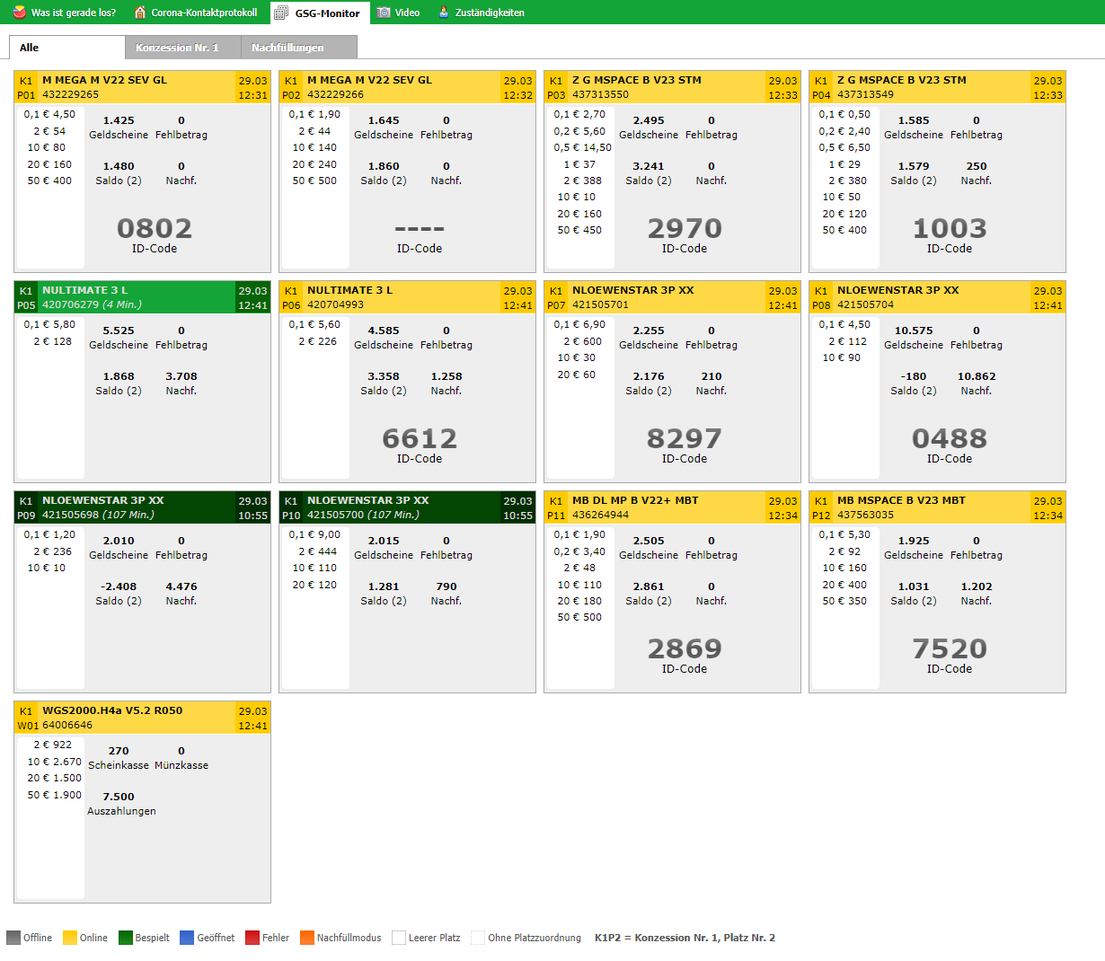The width and height of the screenshot is (1105, 961).
Task: Open P03 device header Z G MSPACE
Action: click(x=672, y=87)
